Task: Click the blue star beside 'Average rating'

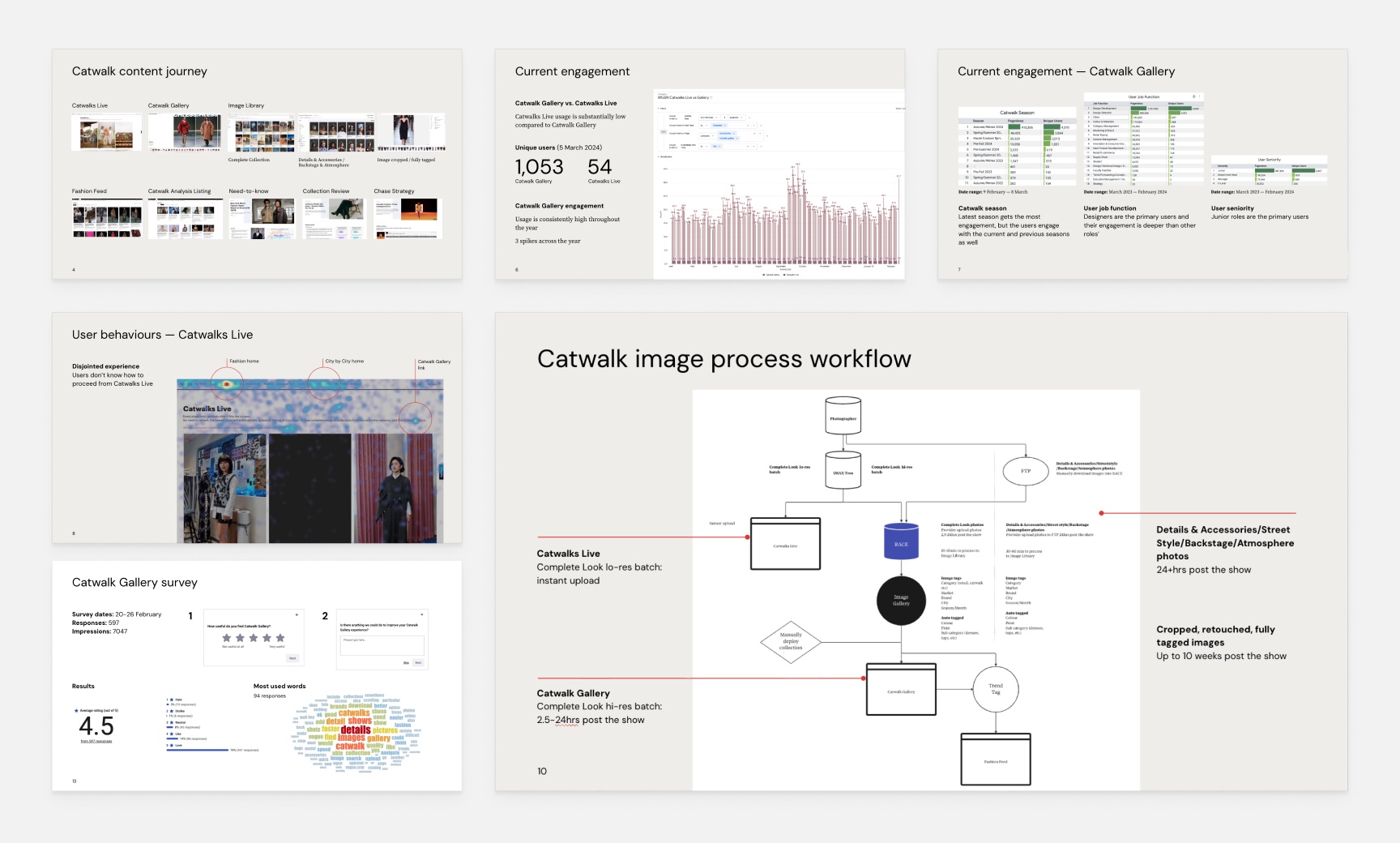Action: (x=76, y=710)
